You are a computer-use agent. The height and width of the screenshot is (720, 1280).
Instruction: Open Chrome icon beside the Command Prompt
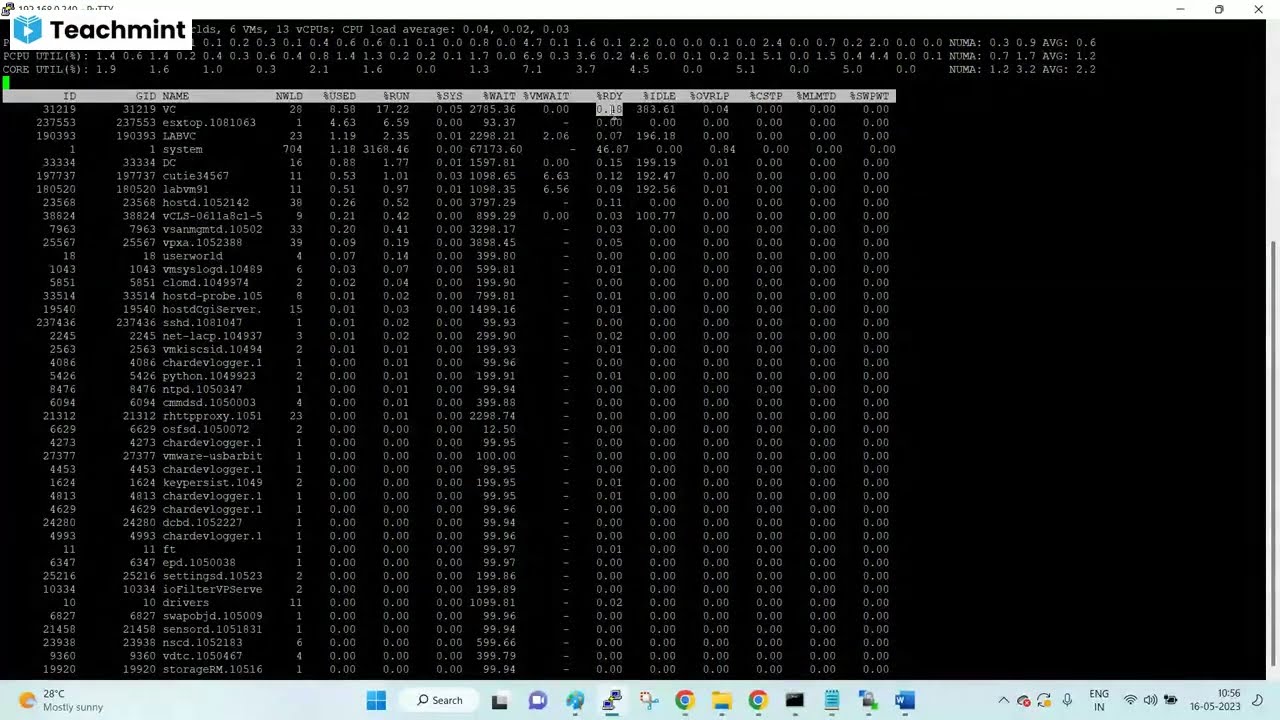pos(758,701)
